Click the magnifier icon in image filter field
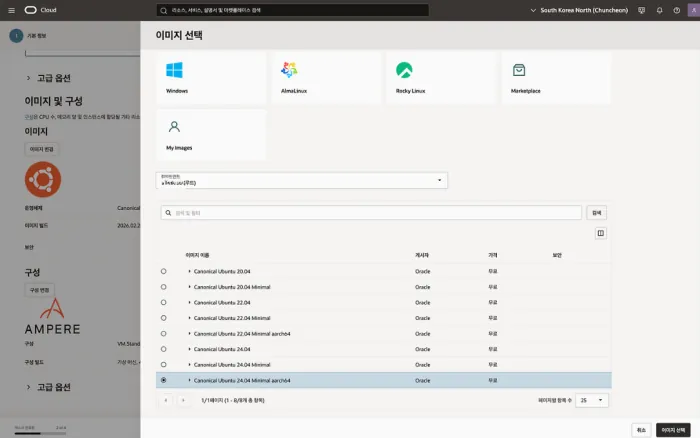 coord(168,213)
